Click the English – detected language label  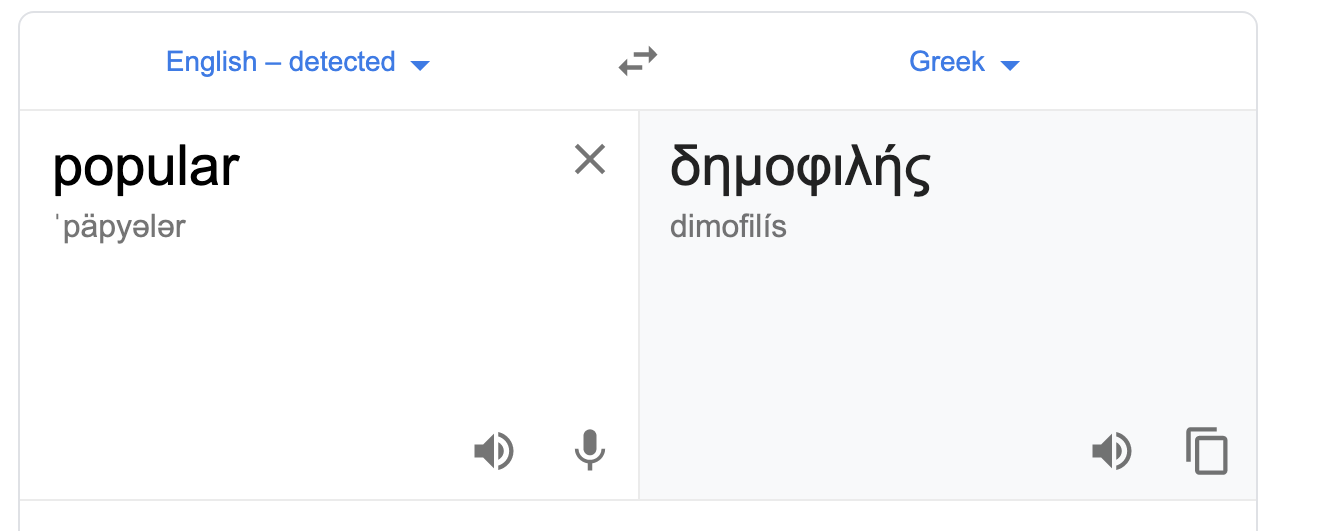click(x=280, y=62)
